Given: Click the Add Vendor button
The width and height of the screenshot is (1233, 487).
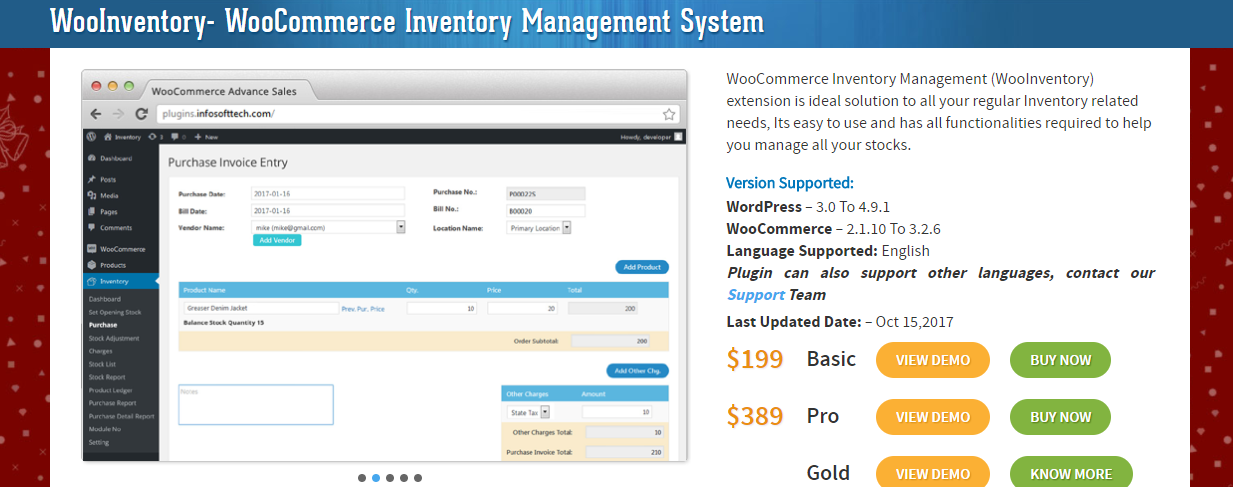Looking at the screenshot, I should tap(276, 240).
